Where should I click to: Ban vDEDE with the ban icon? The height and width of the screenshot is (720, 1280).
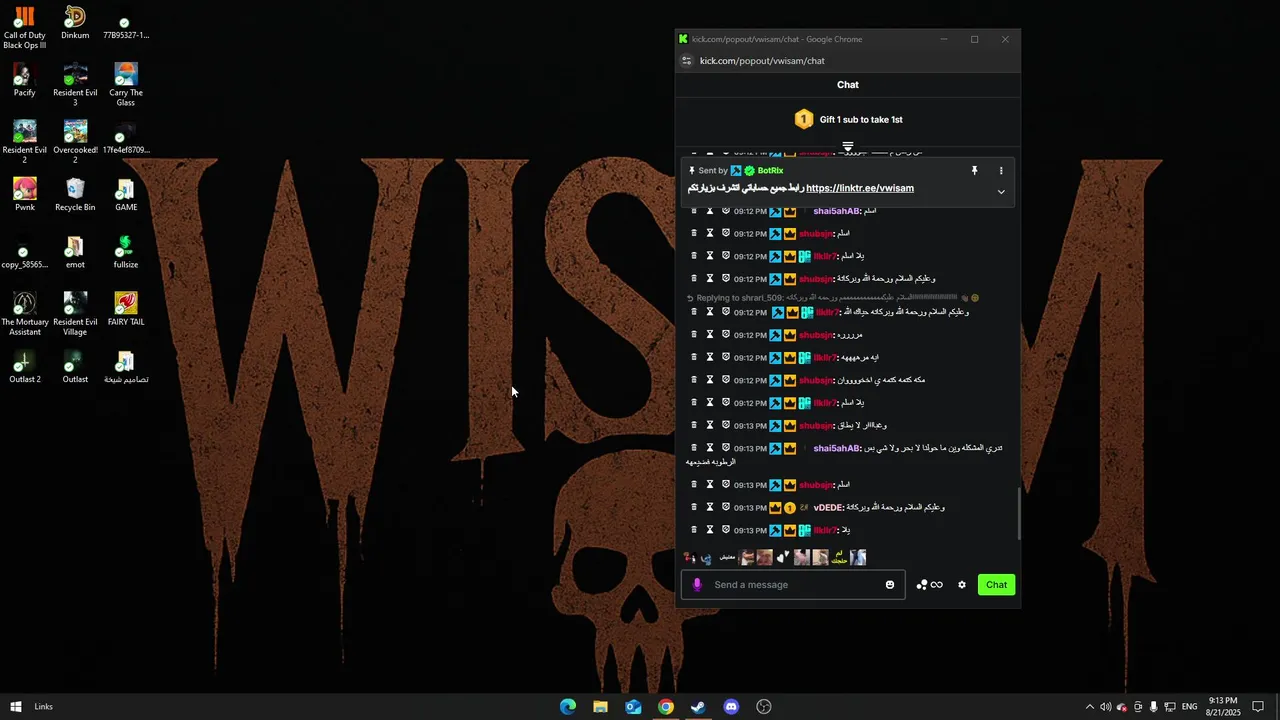pos(726,507)
